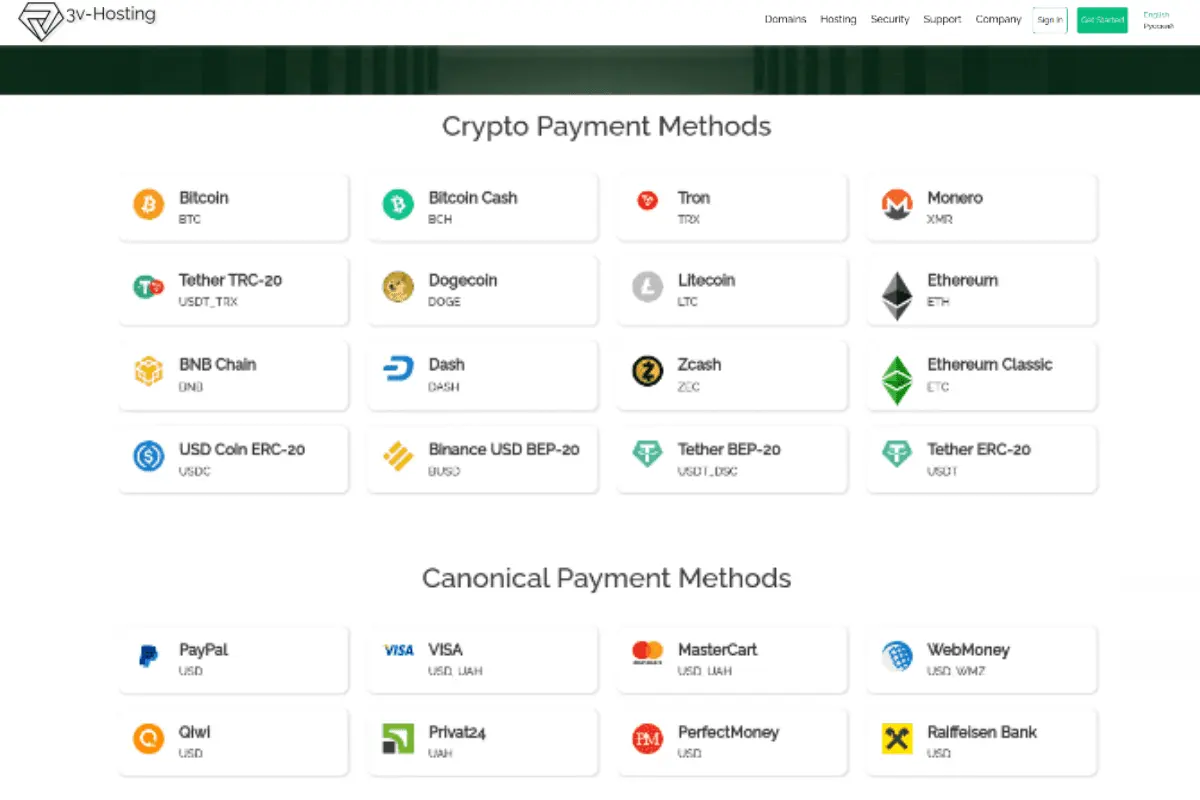Switch language to English
This screenshot has width=1200, height=800.
point(1156,15)
